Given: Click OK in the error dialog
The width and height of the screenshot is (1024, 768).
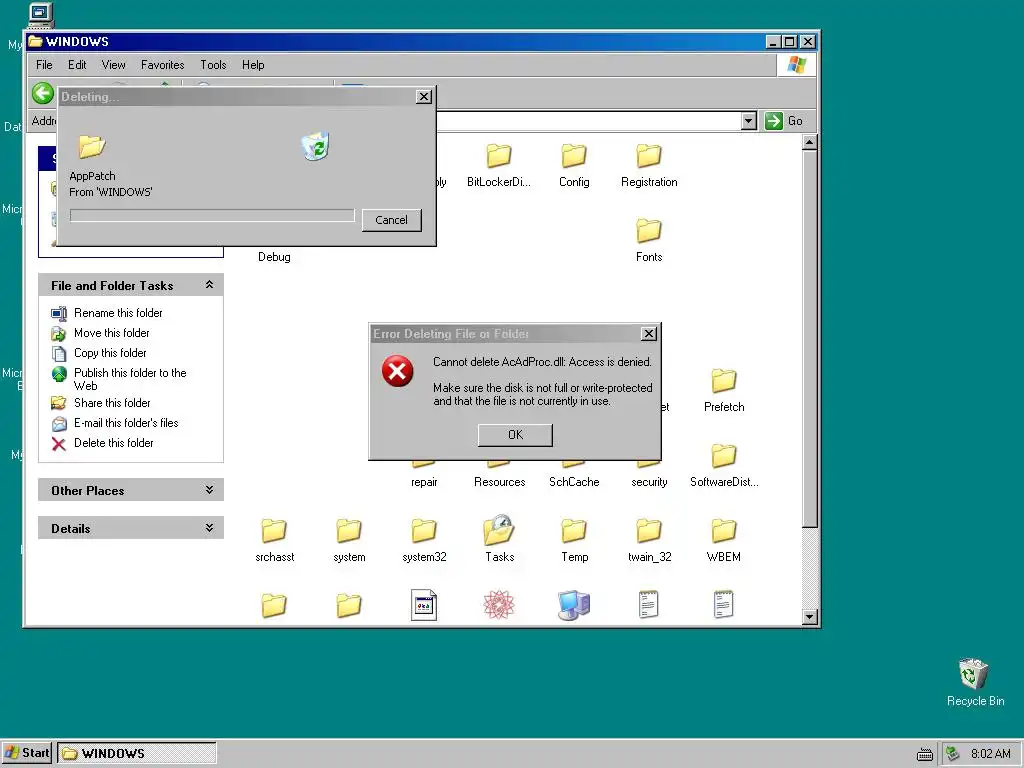Looking at the screenshot, I should [515, 435].
